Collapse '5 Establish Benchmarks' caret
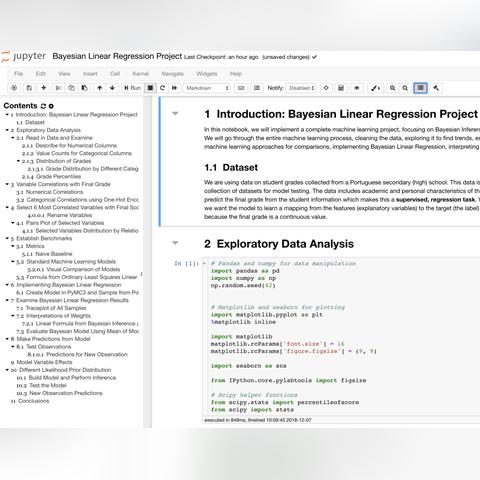 7,238
